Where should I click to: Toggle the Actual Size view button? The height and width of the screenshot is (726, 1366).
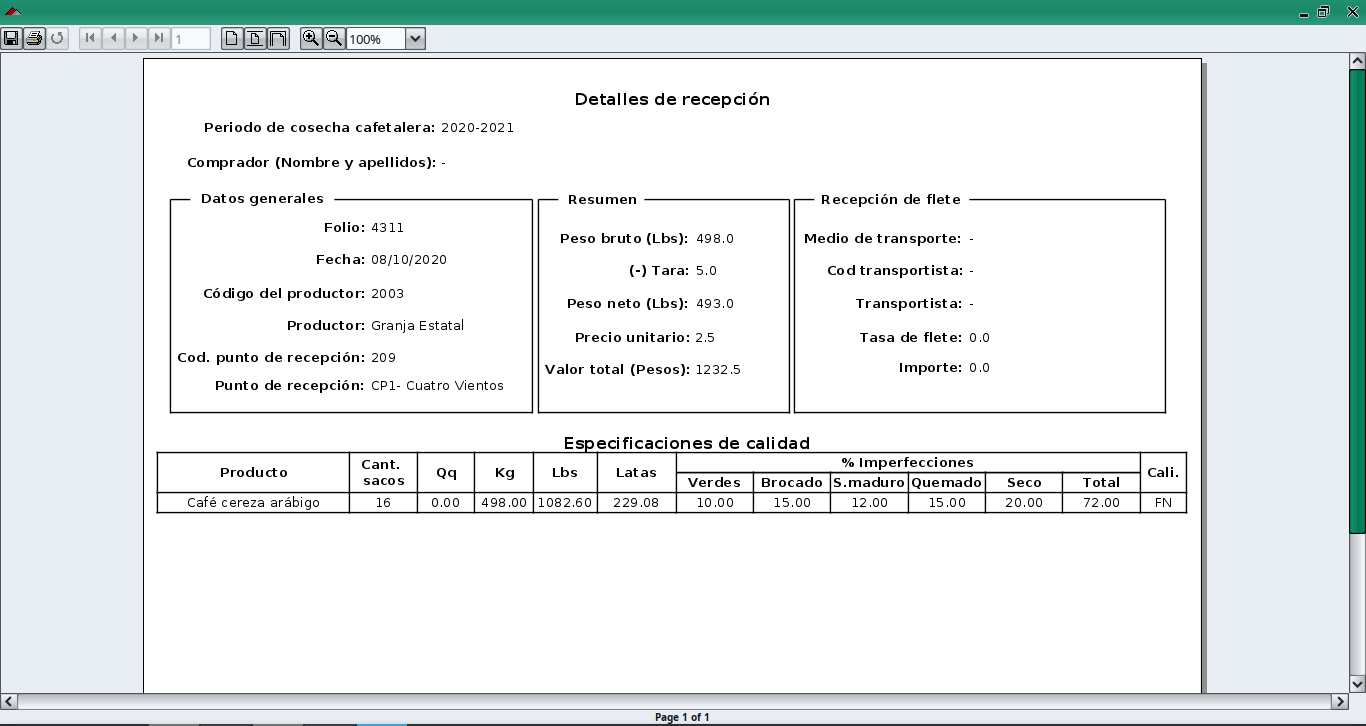click(232, 39)
